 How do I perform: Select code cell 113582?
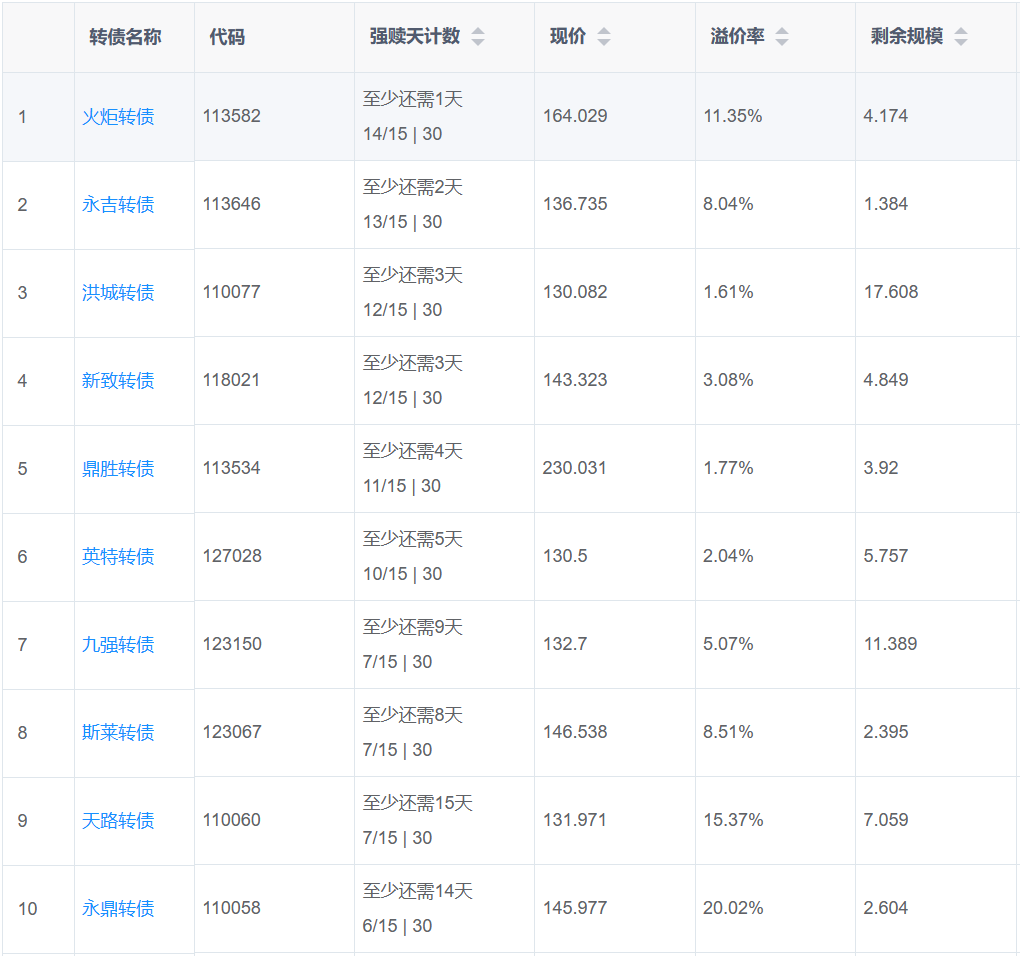click(231, 116)
